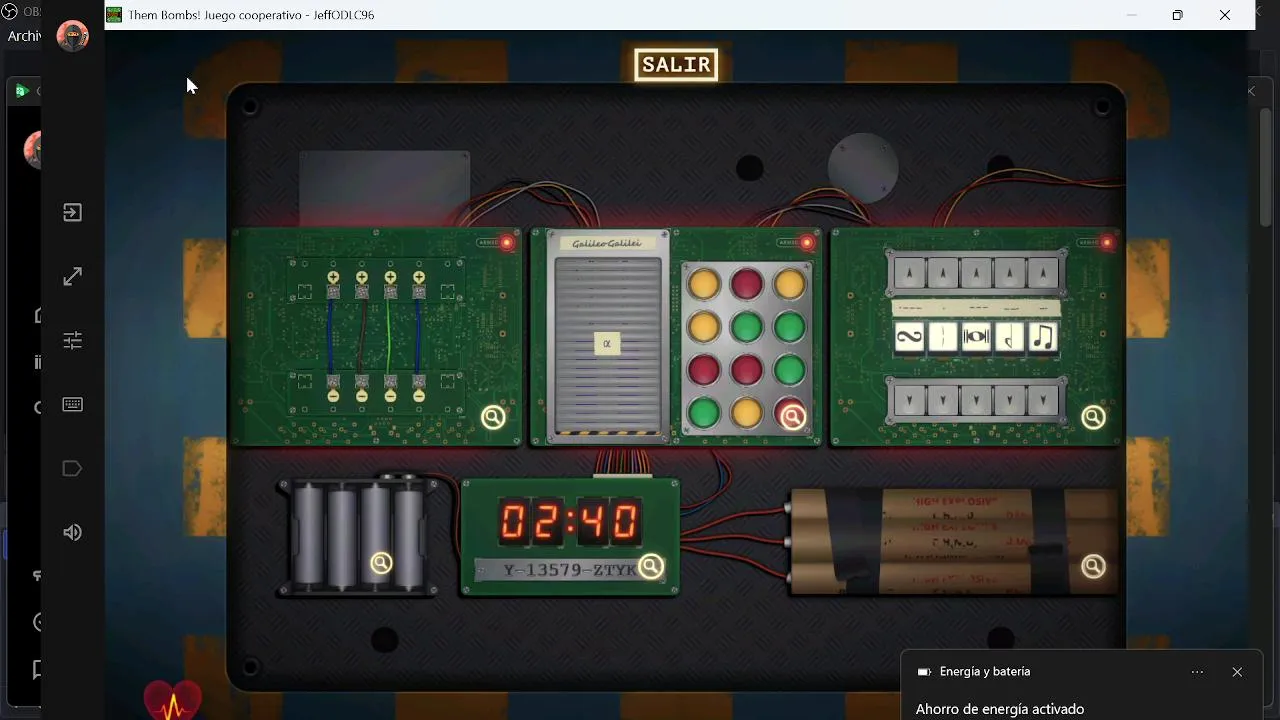Viewport: 1280px width, 720px height.
Task: Click down arrow below the vertical bar symbol
Action: [x=943, y=401]
